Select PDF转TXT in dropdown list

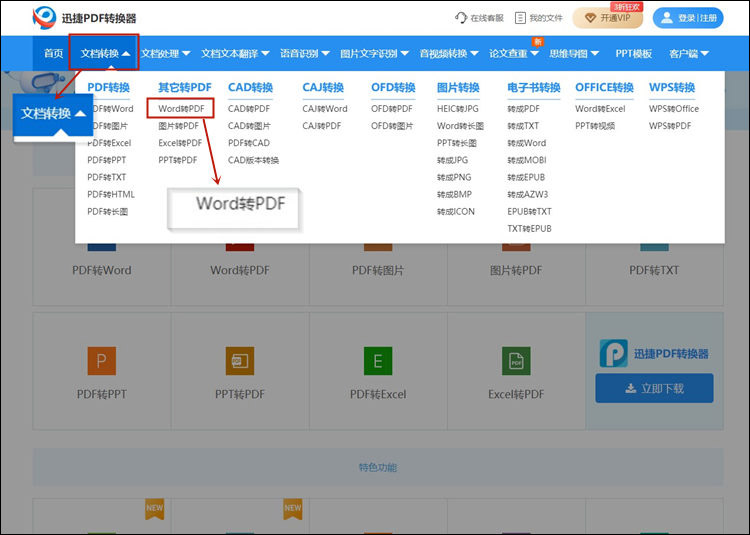pyautogui.click(x=107, y=177)
